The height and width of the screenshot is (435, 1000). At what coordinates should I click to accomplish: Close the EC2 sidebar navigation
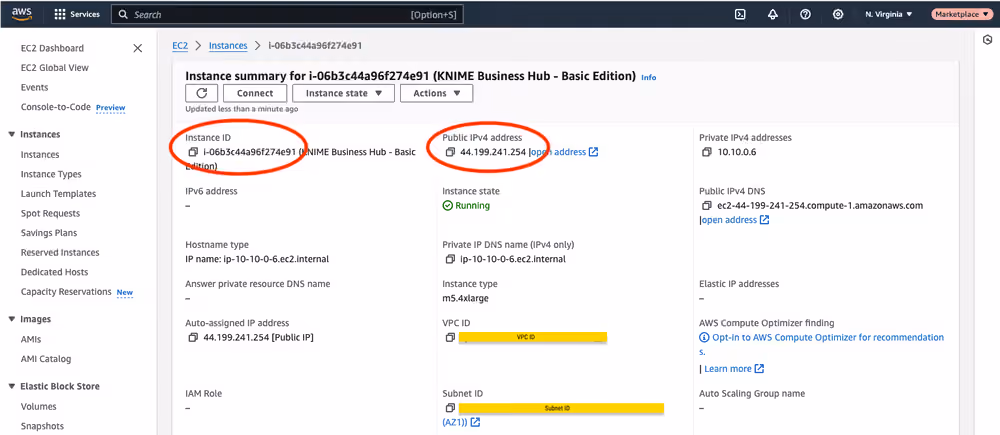click(137, 48)
